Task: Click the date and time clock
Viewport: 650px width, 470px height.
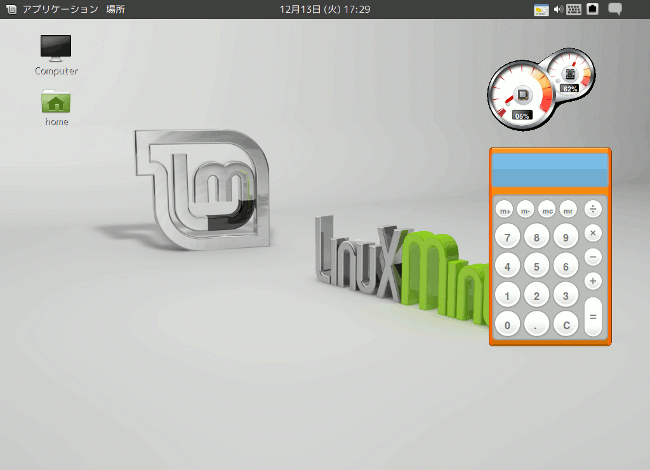Action: [325, 9]
